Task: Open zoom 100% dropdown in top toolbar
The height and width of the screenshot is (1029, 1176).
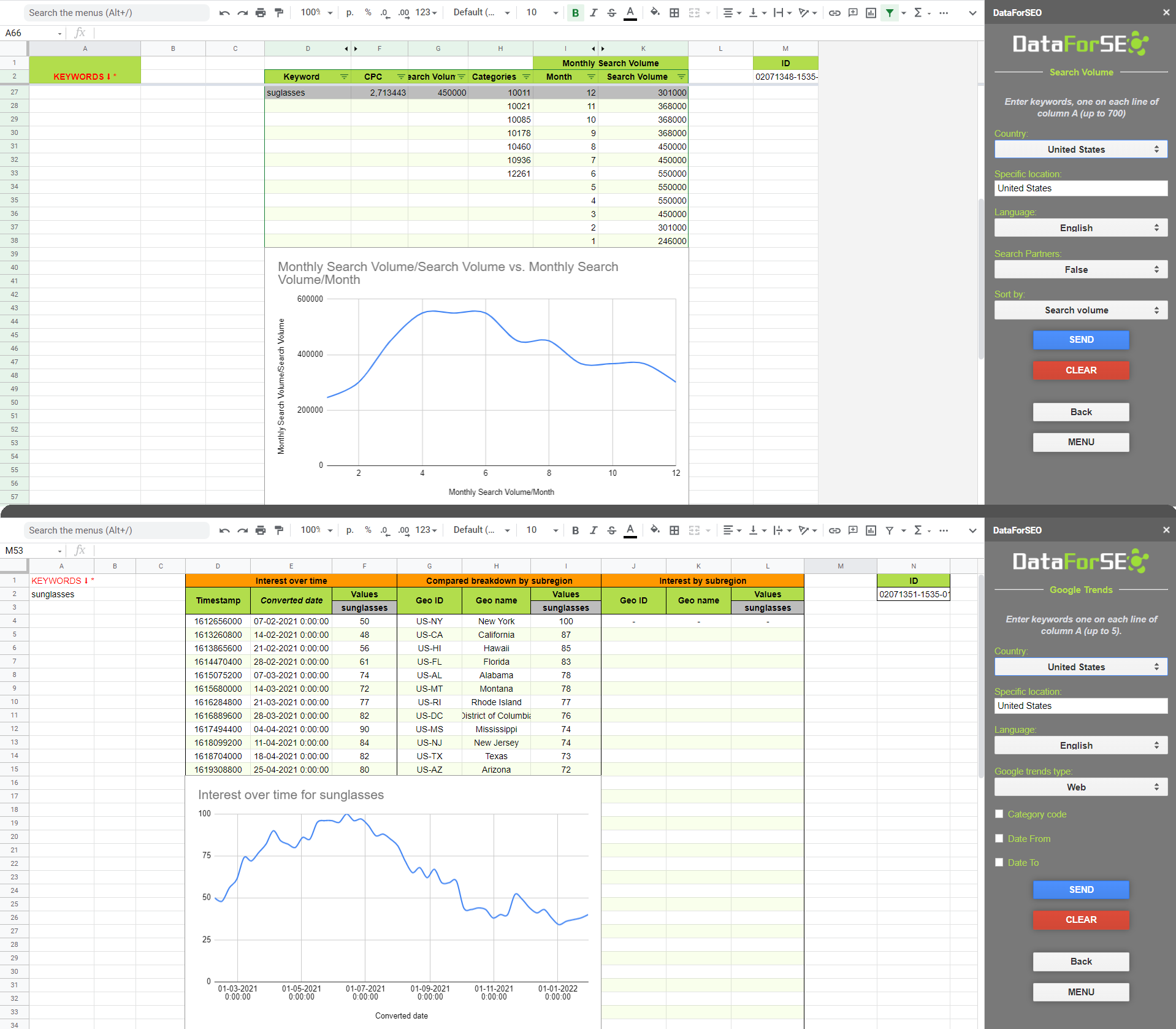Action: coord(316,13)
